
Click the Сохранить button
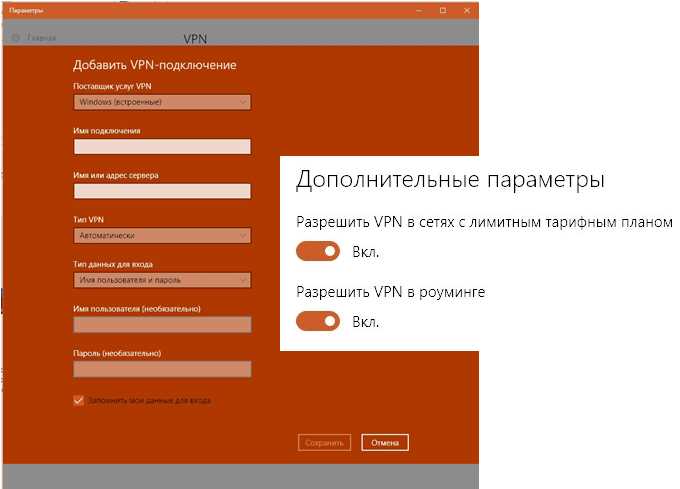324,443
